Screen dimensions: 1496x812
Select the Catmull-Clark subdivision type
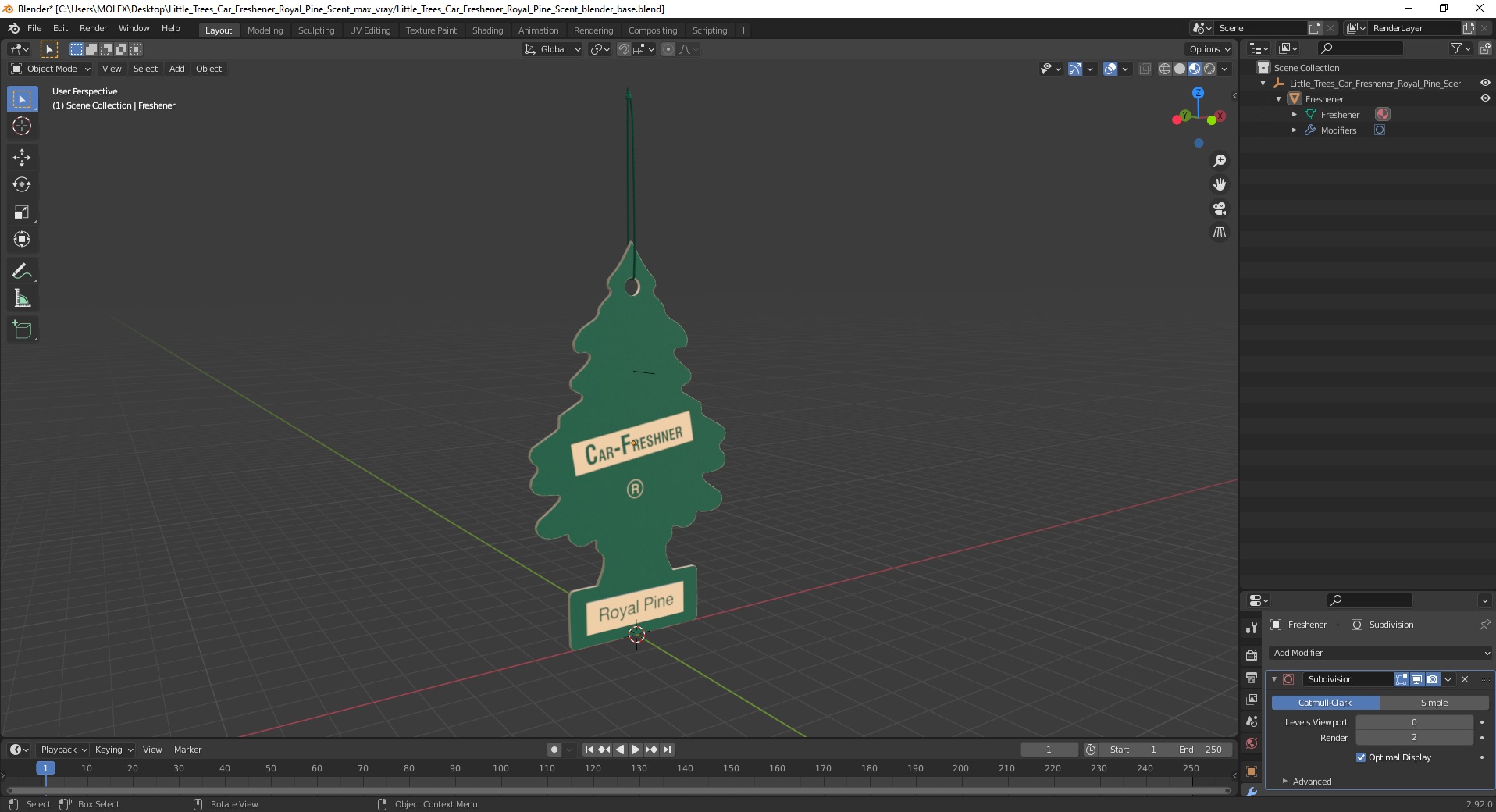(x=1325, y=703)
